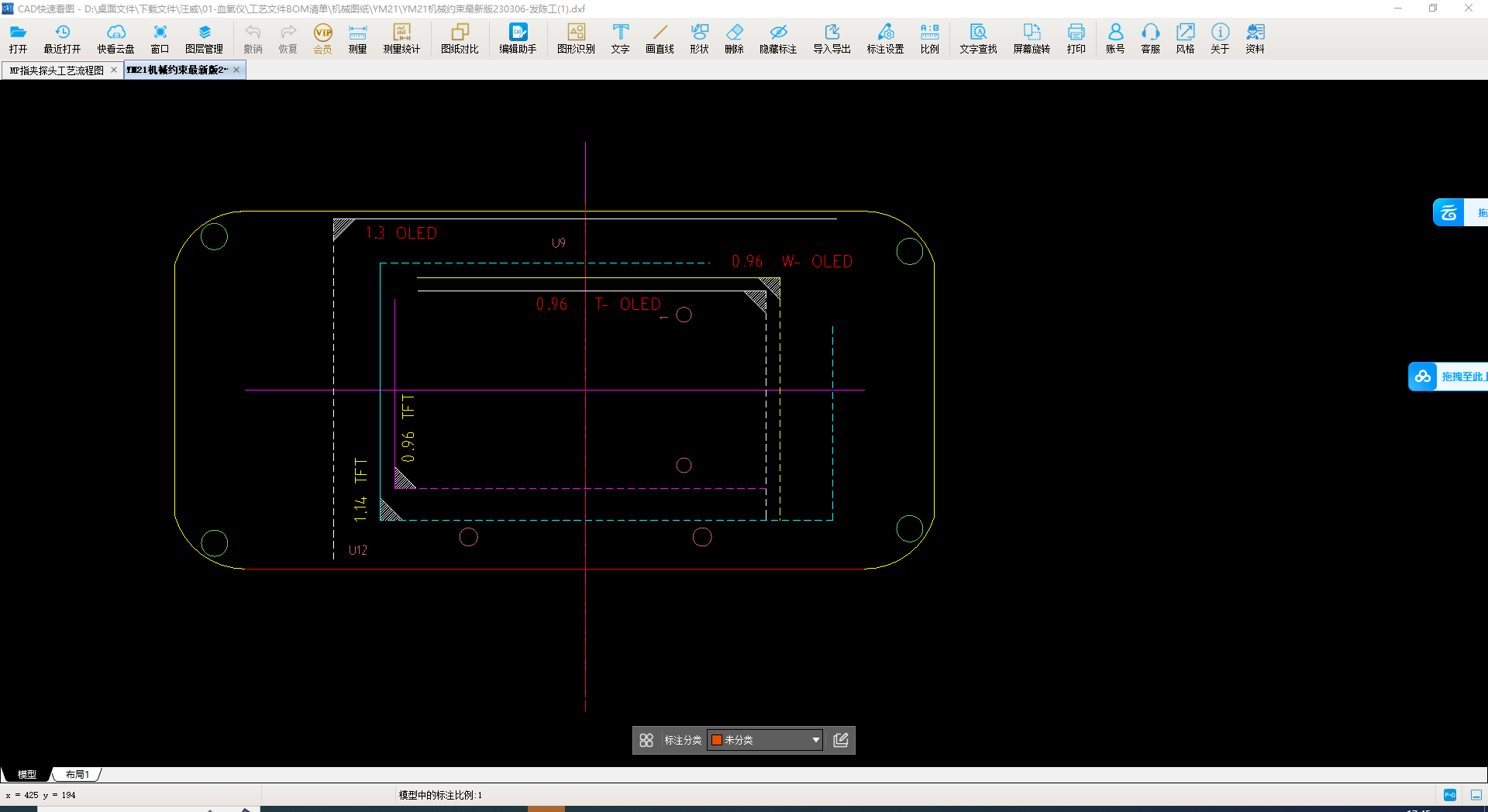Screen dimensions: 1488x812
Task: Click the status bar panel icon at far right
Action: (x=1476, y=795)
